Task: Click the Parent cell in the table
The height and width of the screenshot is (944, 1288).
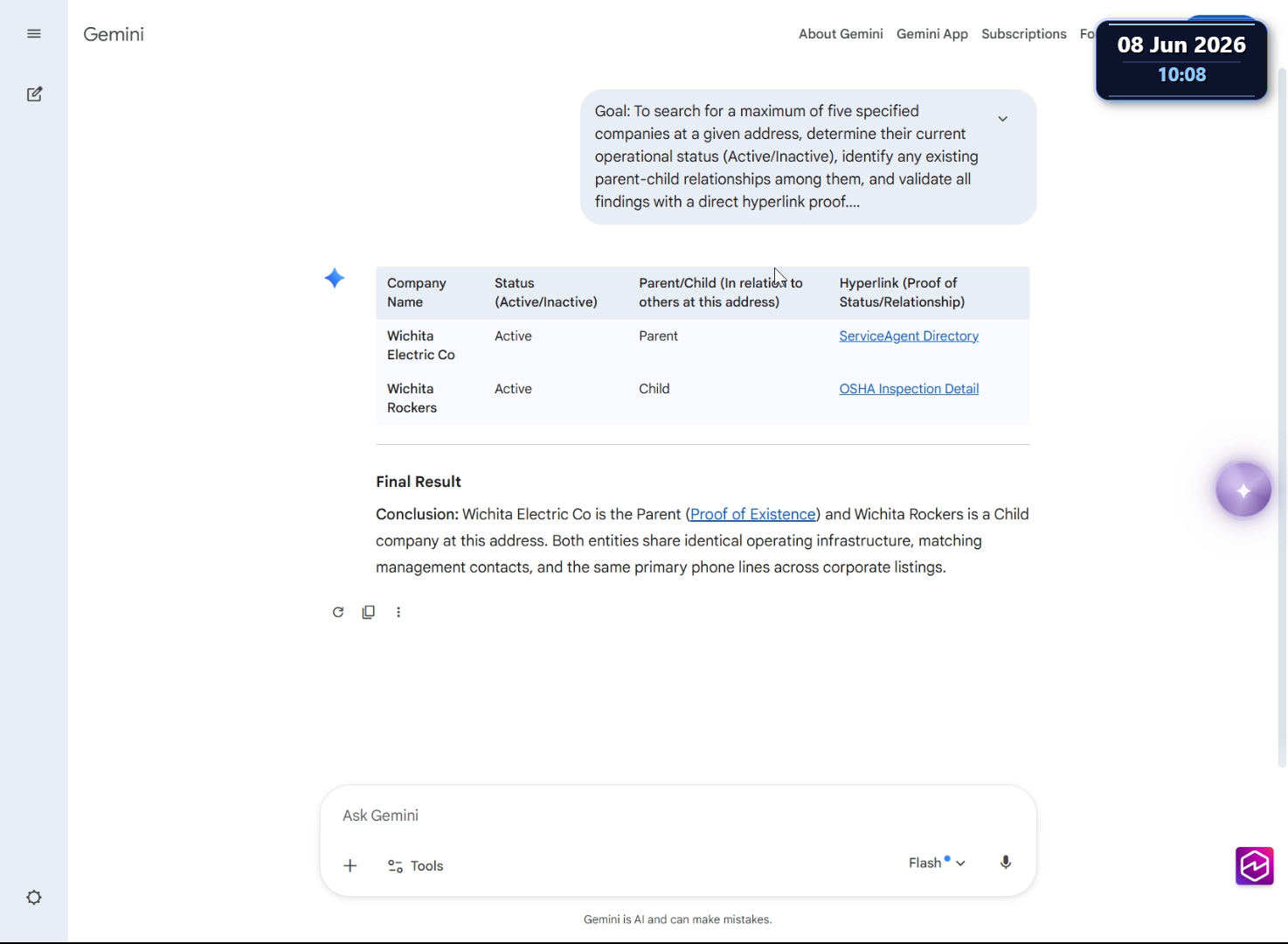Action: [658, 337]
